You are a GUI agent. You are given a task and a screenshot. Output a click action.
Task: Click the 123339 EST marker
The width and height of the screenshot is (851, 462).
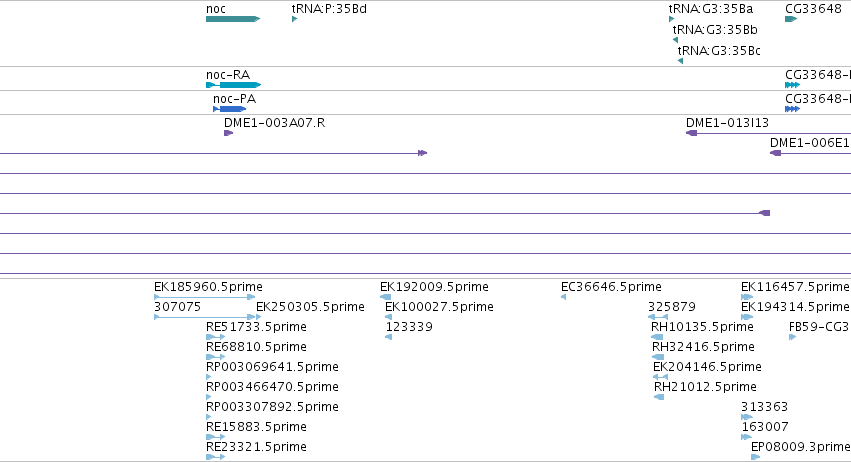[388, 337]
